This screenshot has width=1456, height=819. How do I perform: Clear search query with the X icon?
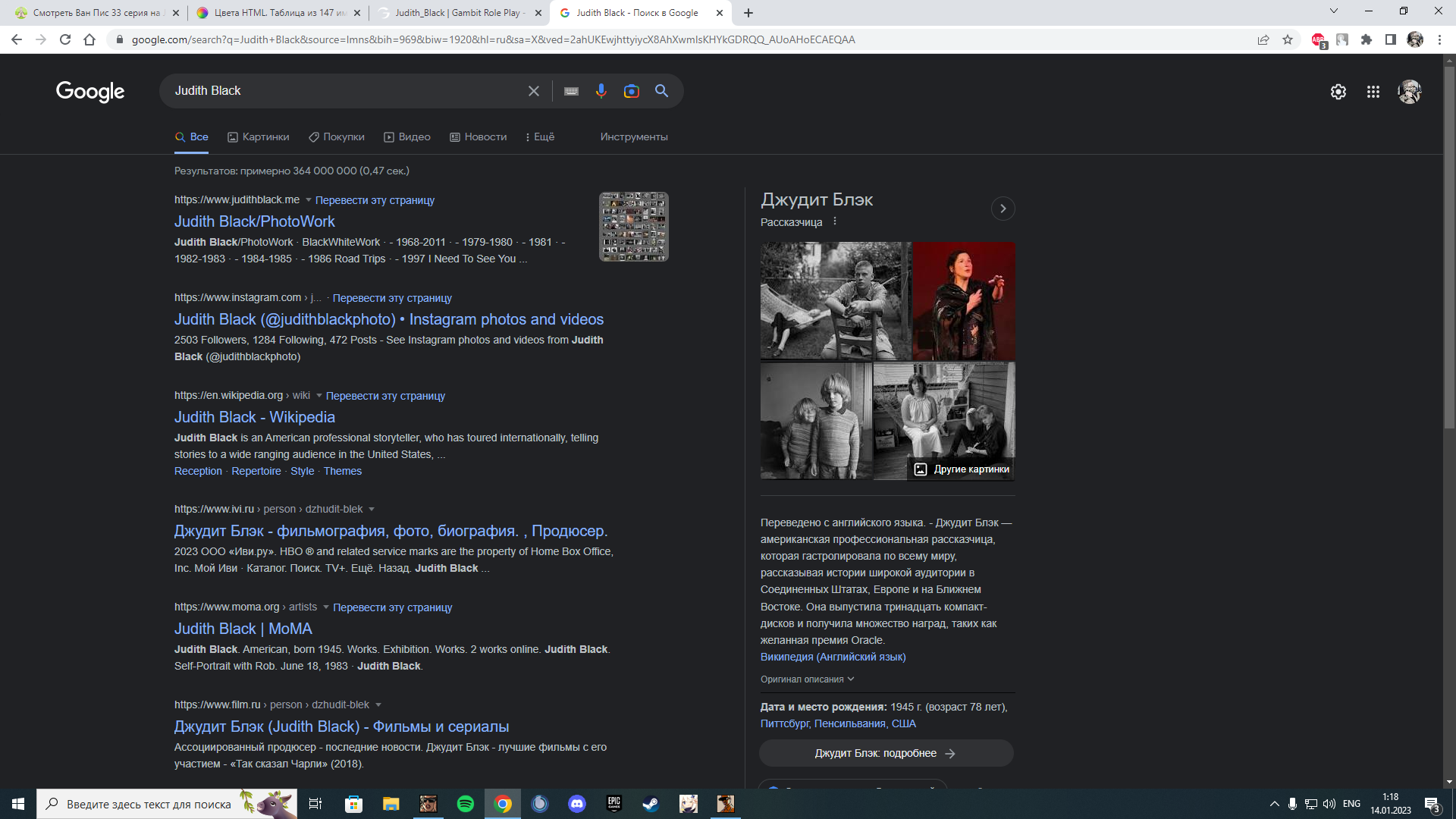534,91
